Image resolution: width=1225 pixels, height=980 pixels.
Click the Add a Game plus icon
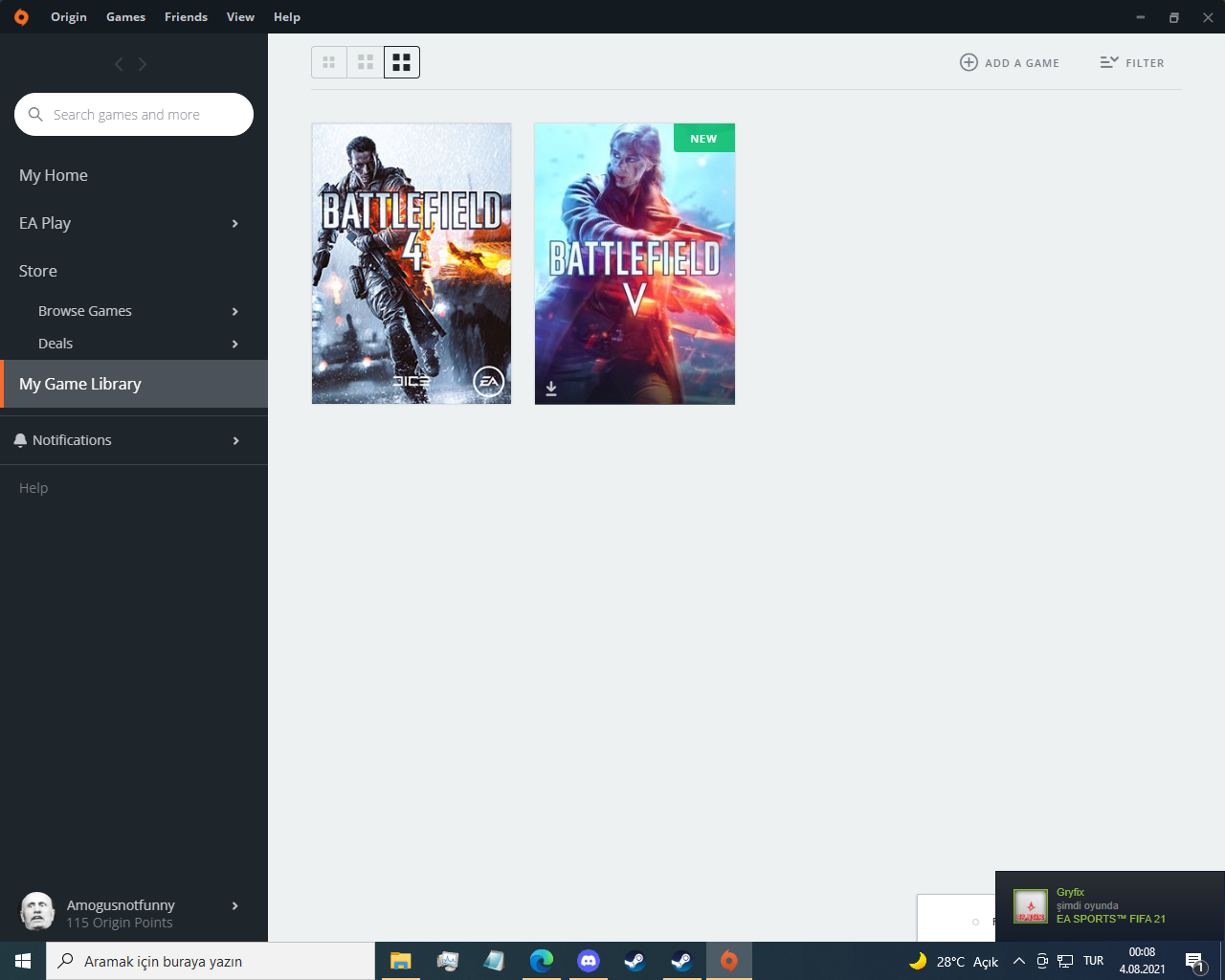969,62
